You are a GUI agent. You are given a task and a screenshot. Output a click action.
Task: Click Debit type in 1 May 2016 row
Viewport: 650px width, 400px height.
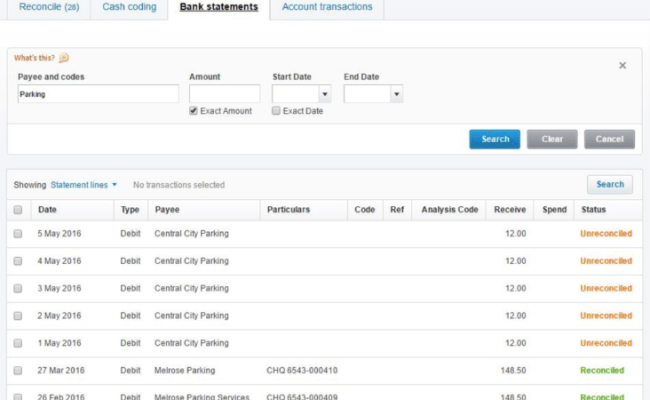pyautogui.click(x=130, y=343)
